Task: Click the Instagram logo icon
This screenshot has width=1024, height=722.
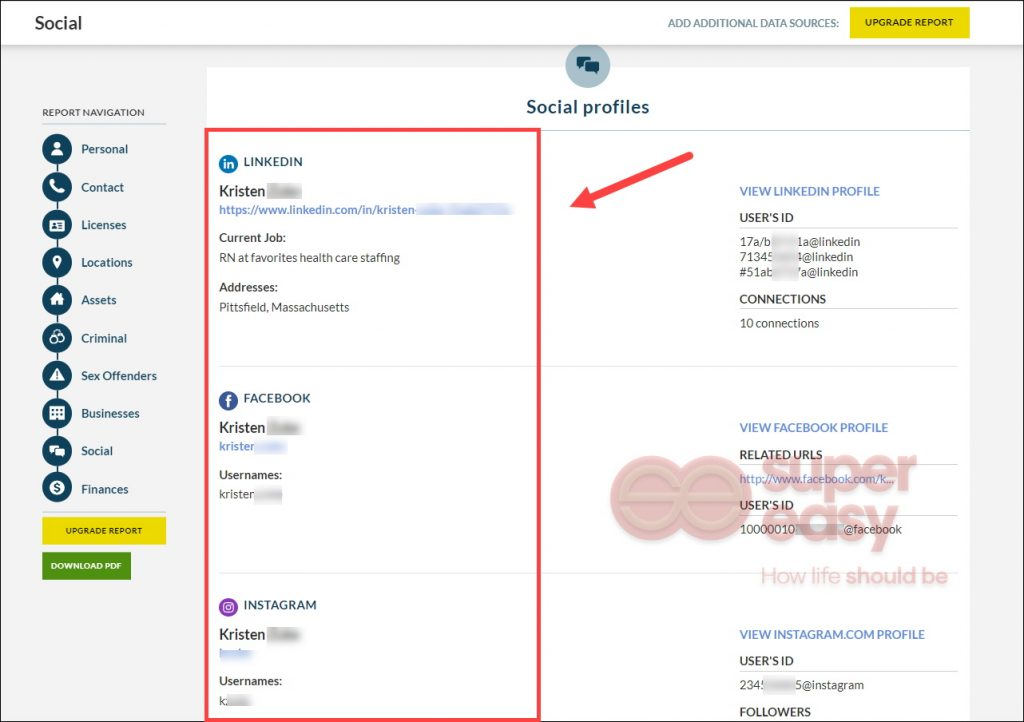Action: tap(228, 607)
